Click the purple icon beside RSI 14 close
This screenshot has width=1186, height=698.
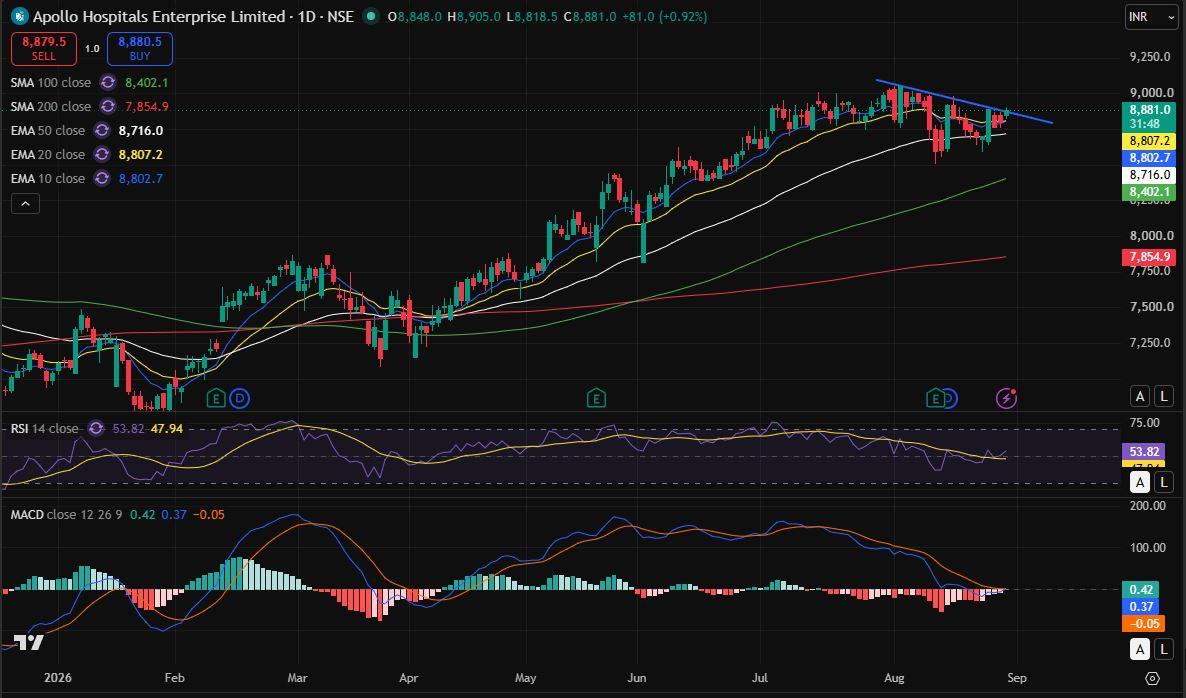pyautogui.click(x=96, y=429)
